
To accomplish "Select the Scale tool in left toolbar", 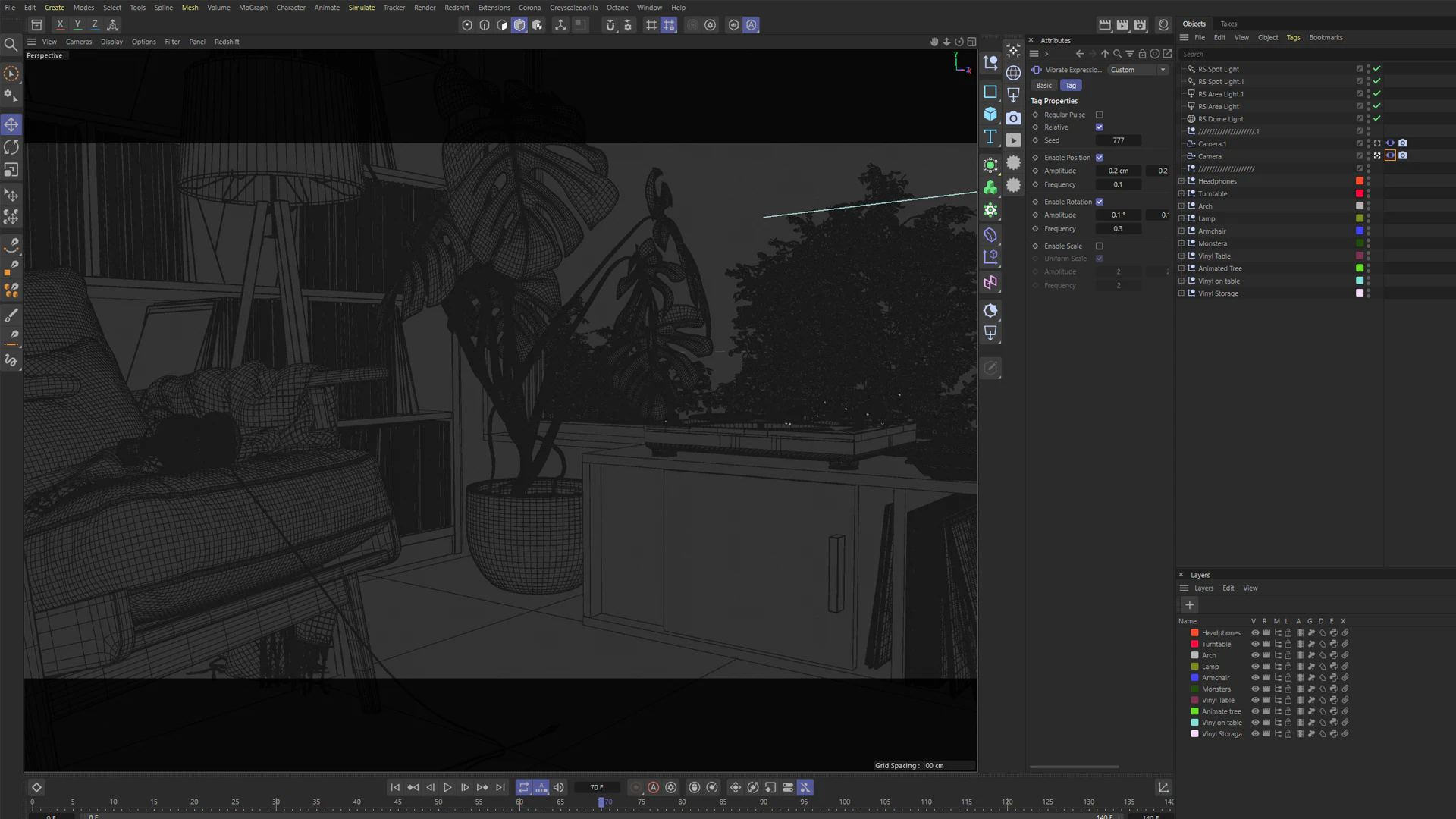I will (11, 170).
